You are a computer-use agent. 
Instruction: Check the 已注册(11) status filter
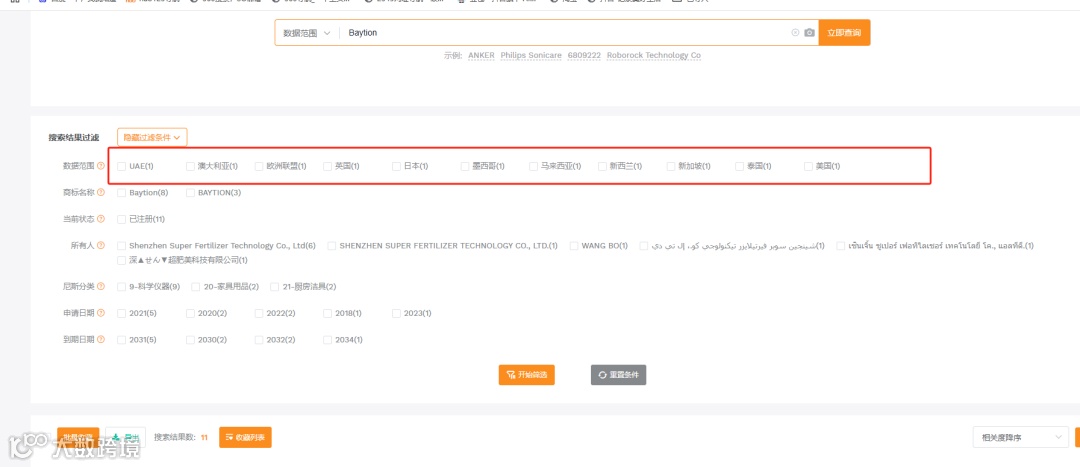point(122,219)
